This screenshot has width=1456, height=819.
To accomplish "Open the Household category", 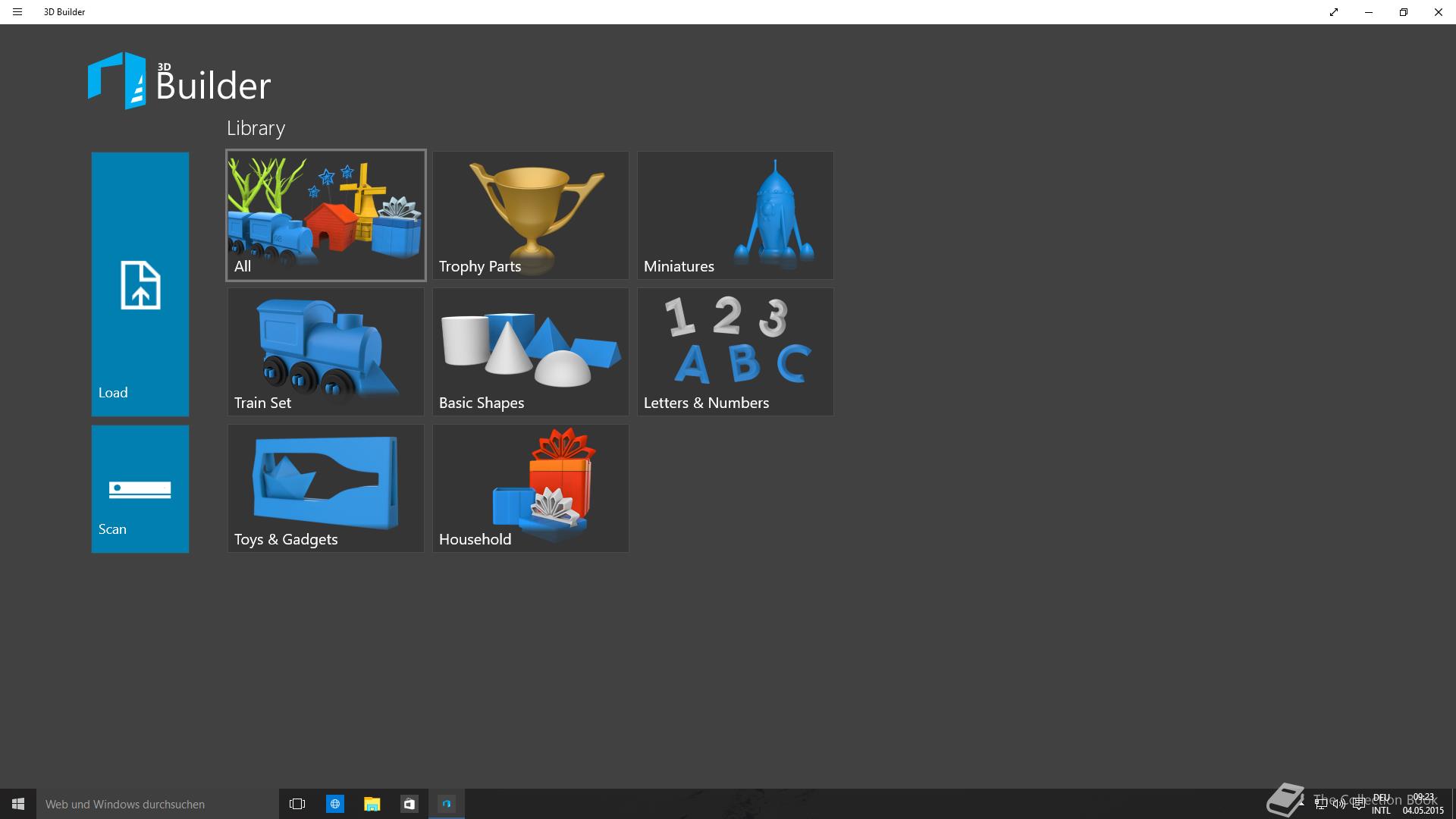I will click(x=531, y=488).
